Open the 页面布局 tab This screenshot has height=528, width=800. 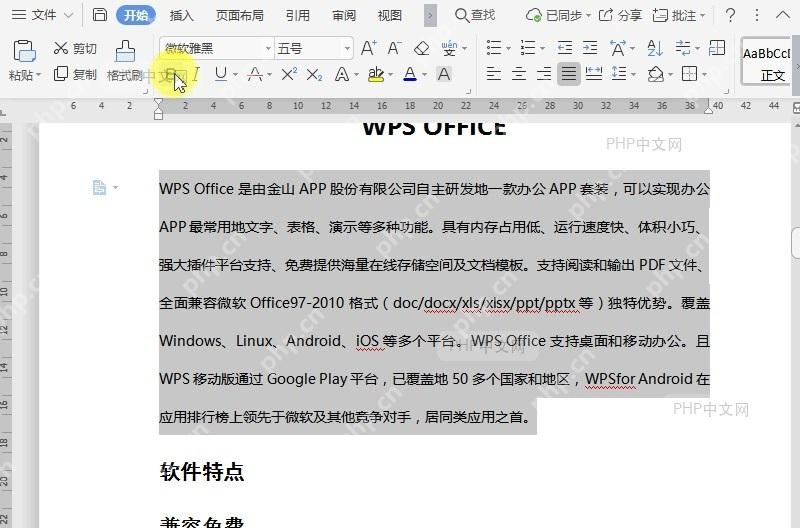click(x=239, y=16)
